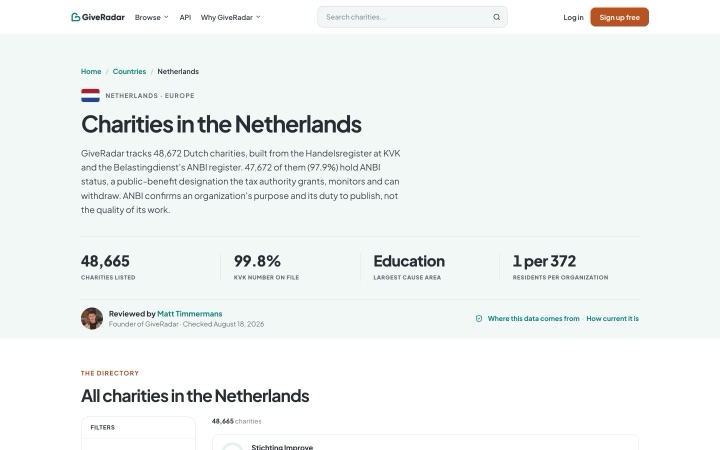Click the Netherlands flag icon
This screenshot has width=720, height=450.
tap(90, 96)
